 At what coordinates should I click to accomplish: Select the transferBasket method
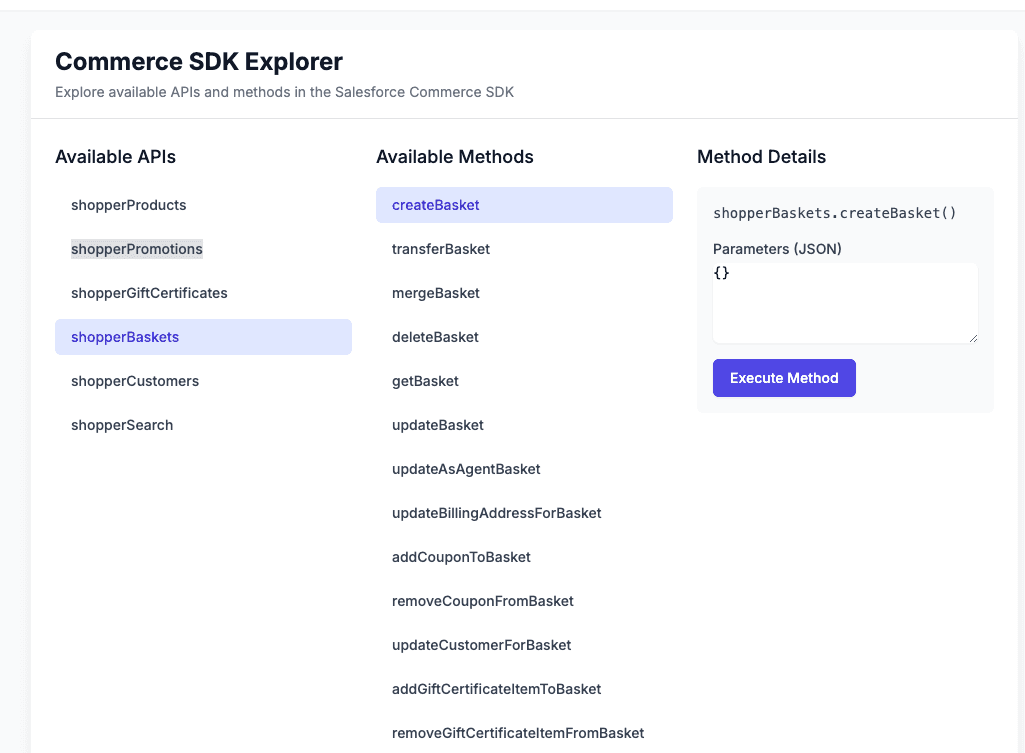(524, 249)
